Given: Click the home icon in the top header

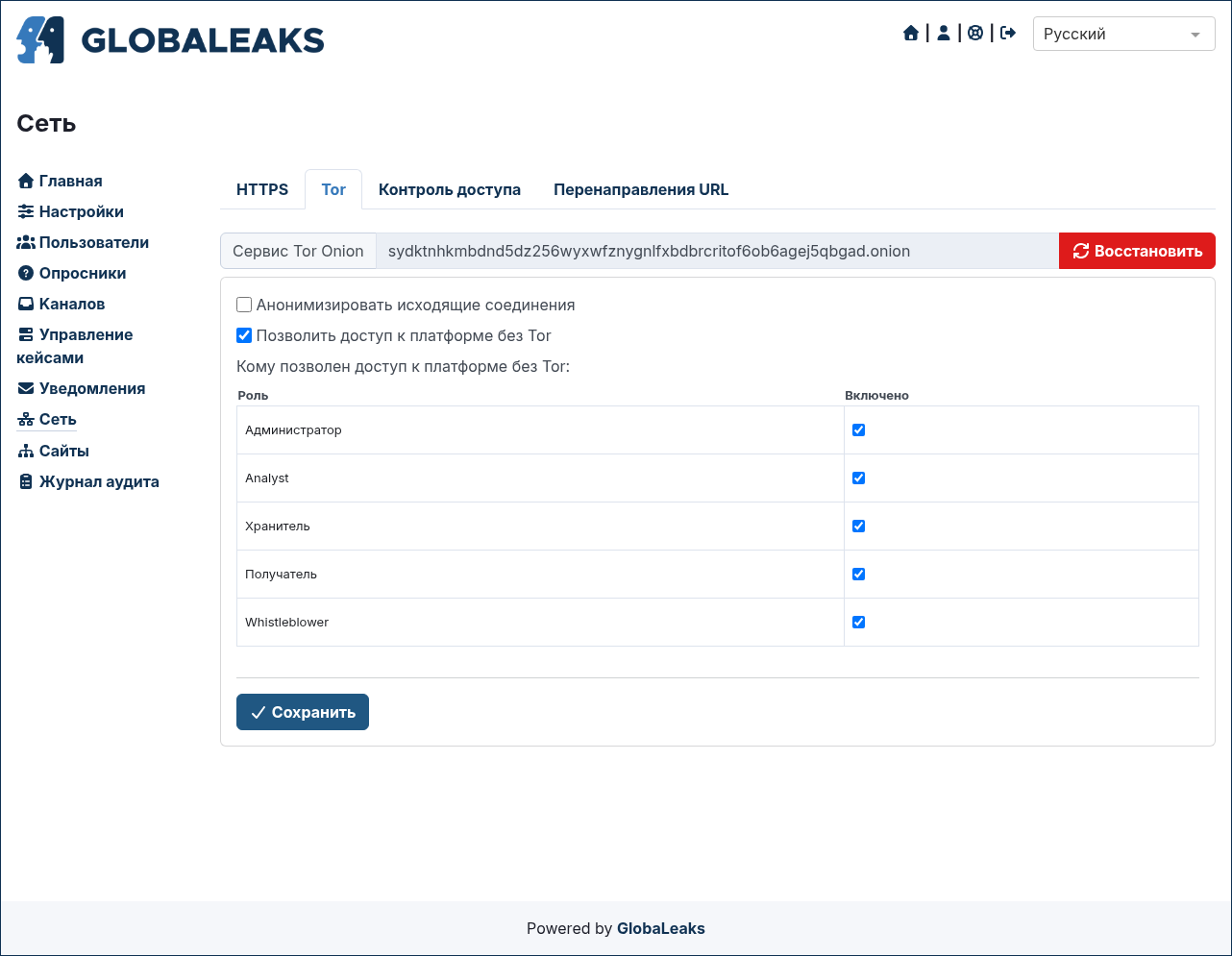Looking at the screenshot, I should pos(911,34).
